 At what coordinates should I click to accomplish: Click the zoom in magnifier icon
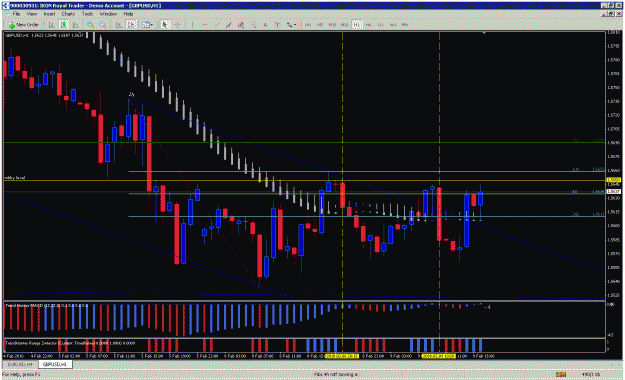pos(90,25)
